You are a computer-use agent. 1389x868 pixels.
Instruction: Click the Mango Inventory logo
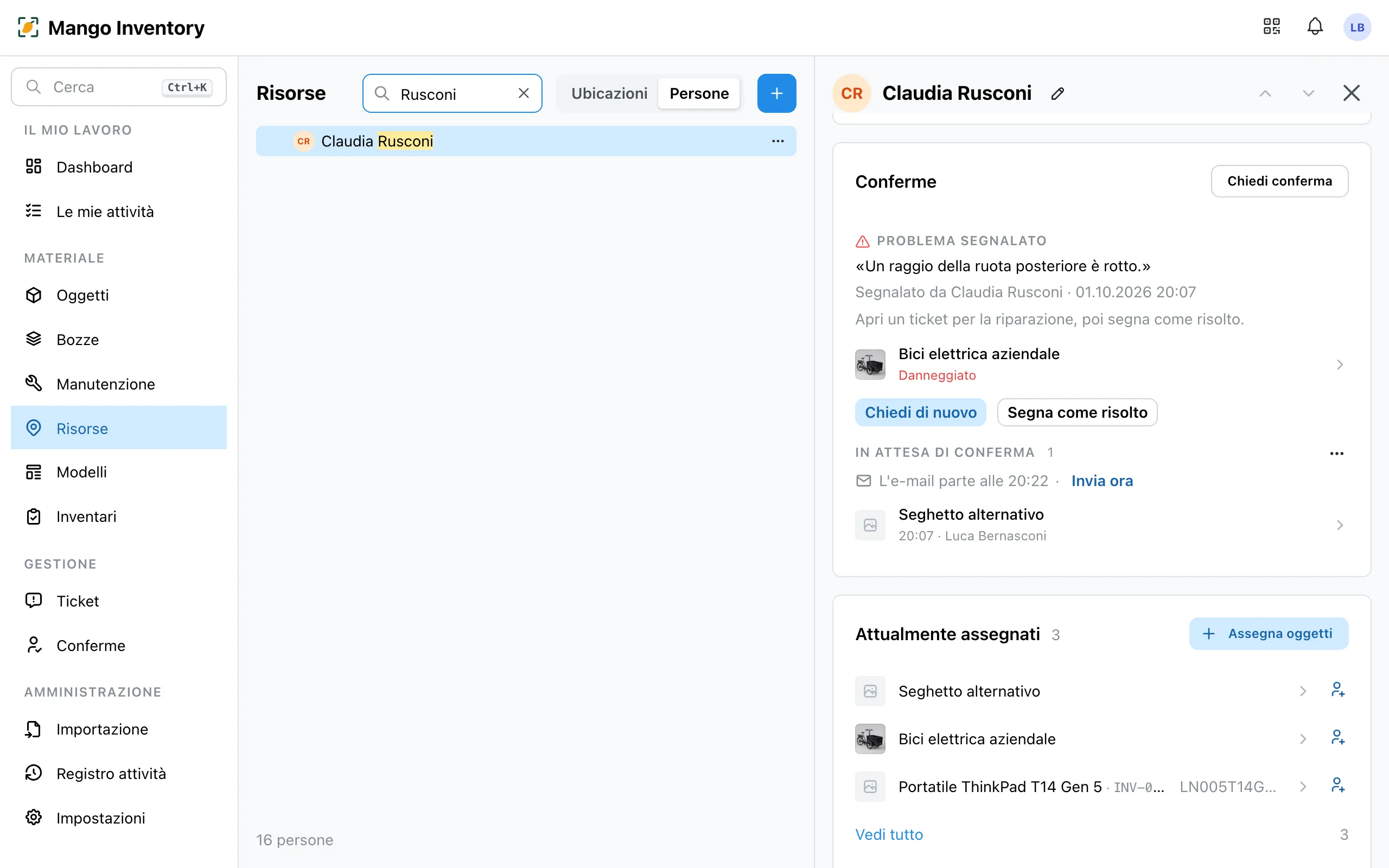click(x=111, y=28)
